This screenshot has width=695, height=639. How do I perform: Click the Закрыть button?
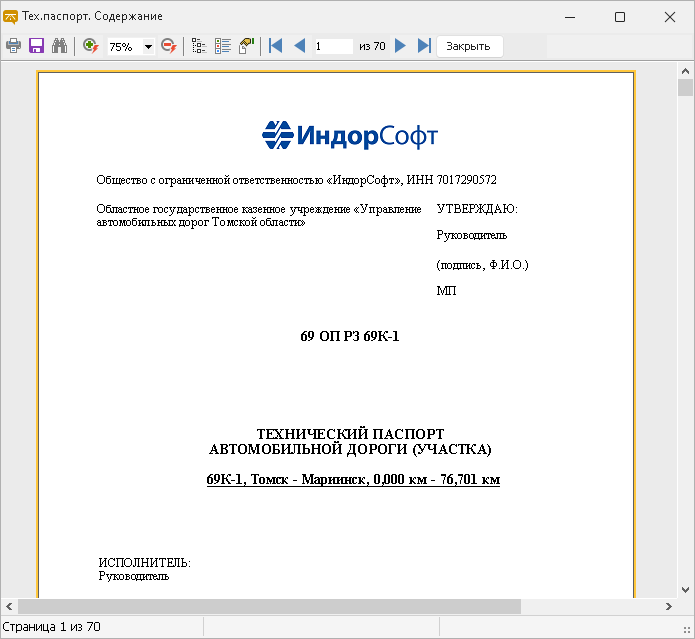pyautogui.click(x=469, y=47)
